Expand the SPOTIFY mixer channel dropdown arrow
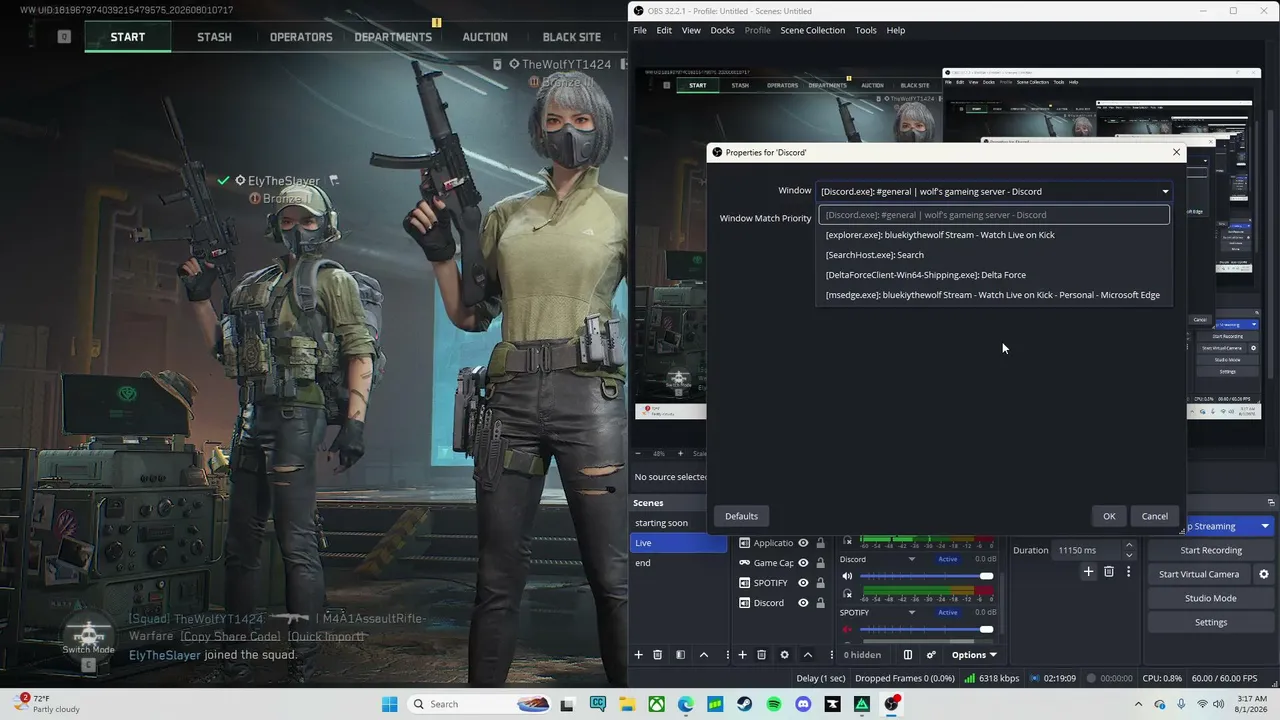Viewport: 1280px width, 720px height. coord(911,612)
